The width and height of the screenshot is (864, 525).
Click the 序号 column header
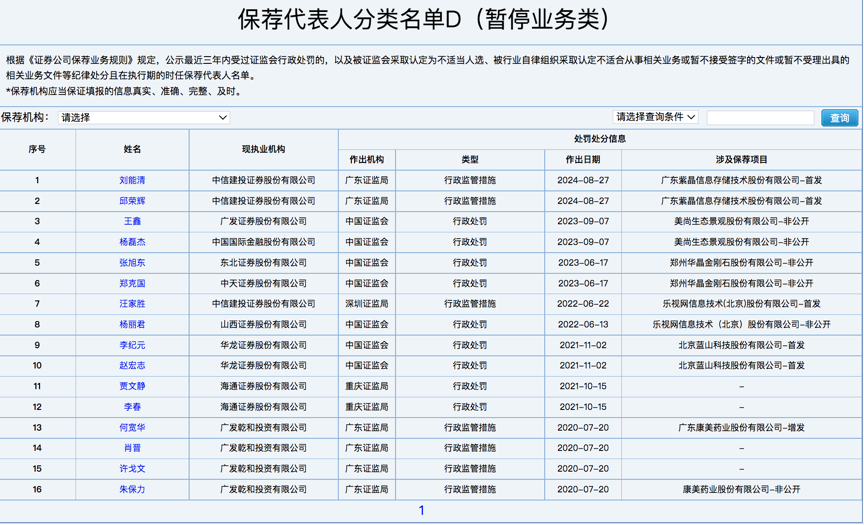click(37, 149)
